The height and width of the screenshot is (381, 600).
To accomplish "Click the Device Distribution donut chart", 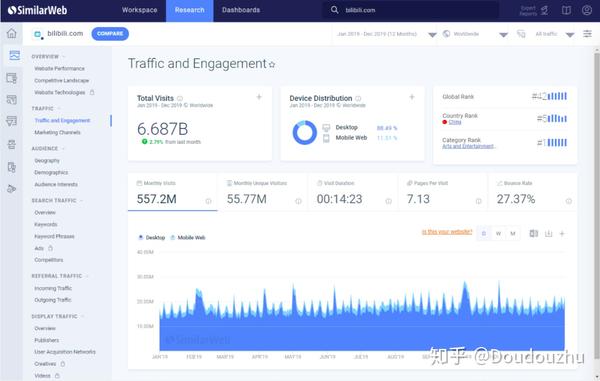I will tap(305, 133).
